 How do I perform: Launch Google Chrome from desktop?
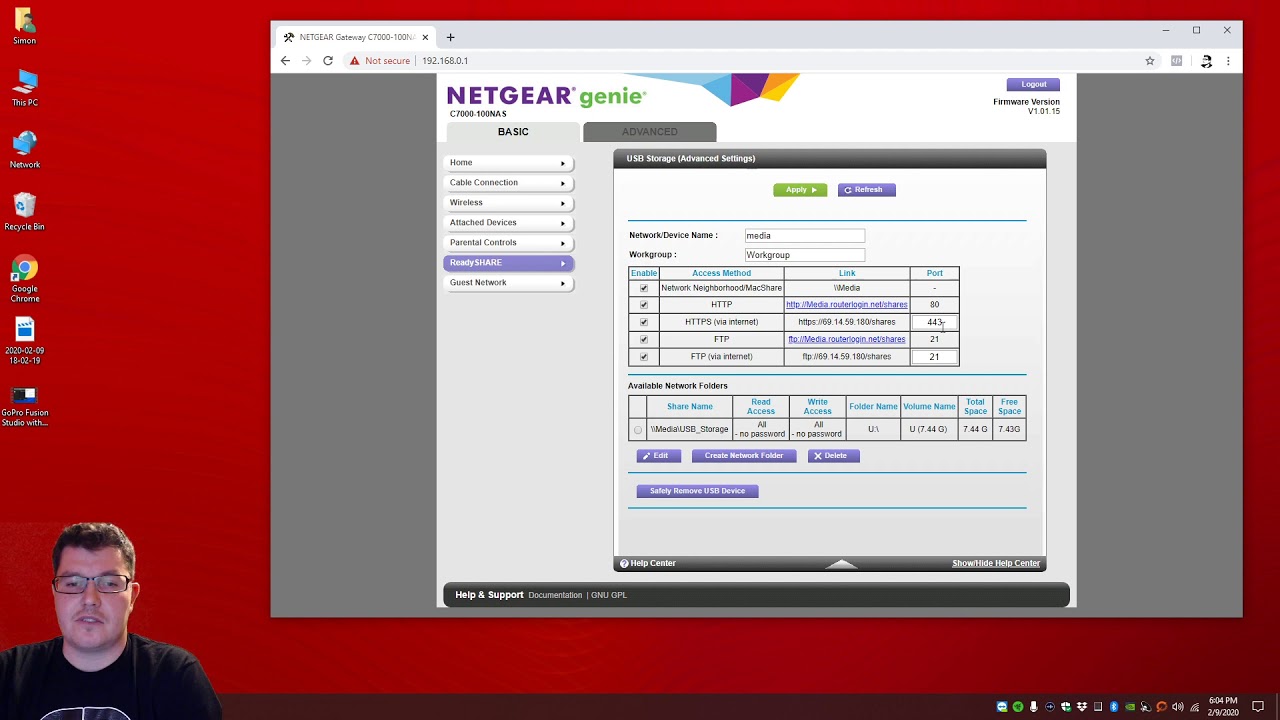25,279
